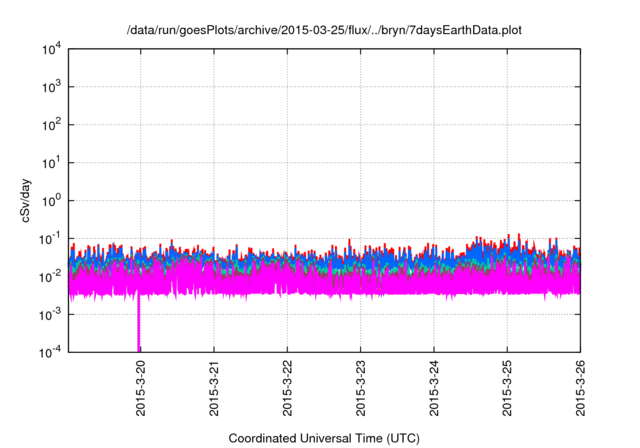The image size is (640, 448).
Task: Click the plot title file path text
Action: (324, 31)
